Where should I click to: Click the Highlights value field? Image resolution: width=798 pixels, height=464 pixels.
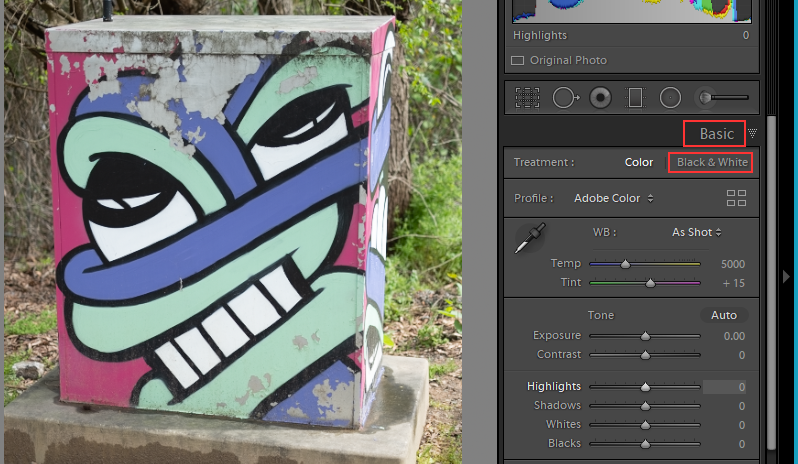(725, 387)
